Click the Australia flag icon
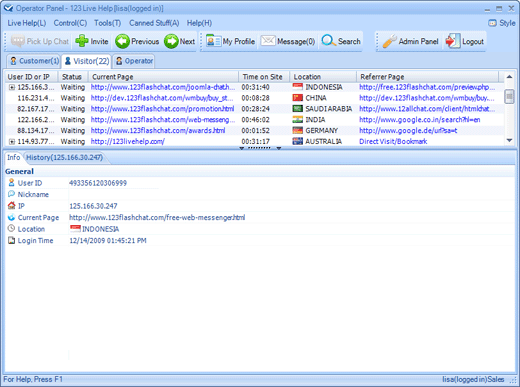 click(x=297, y=141)
